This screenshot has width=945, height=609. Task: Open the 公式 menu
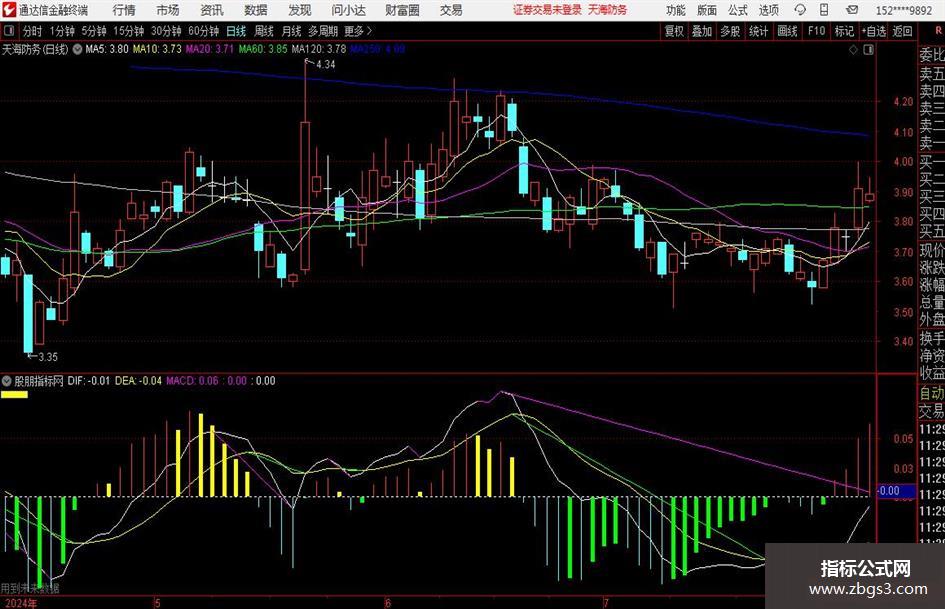coord(738,10)
